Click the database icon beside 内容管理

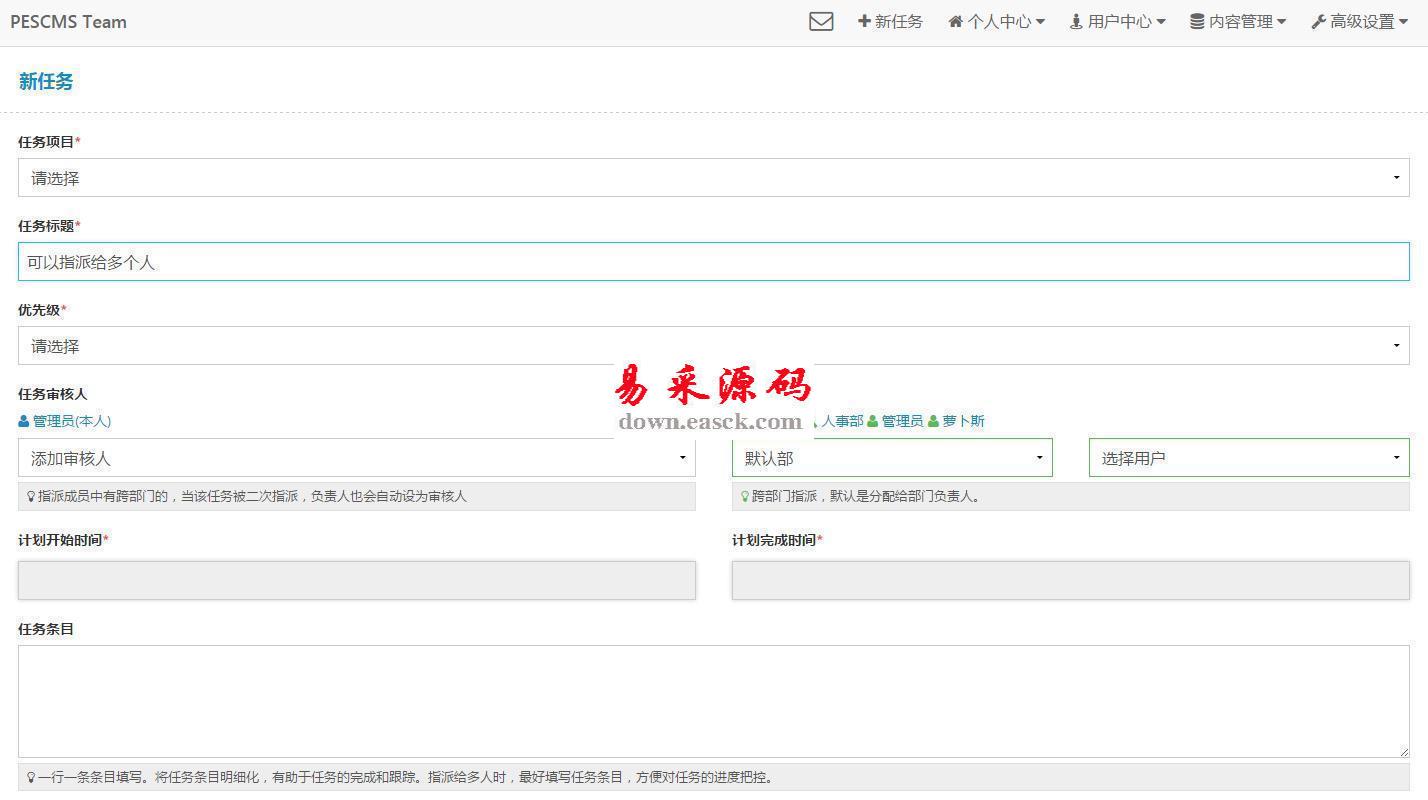pos(1197,22)
